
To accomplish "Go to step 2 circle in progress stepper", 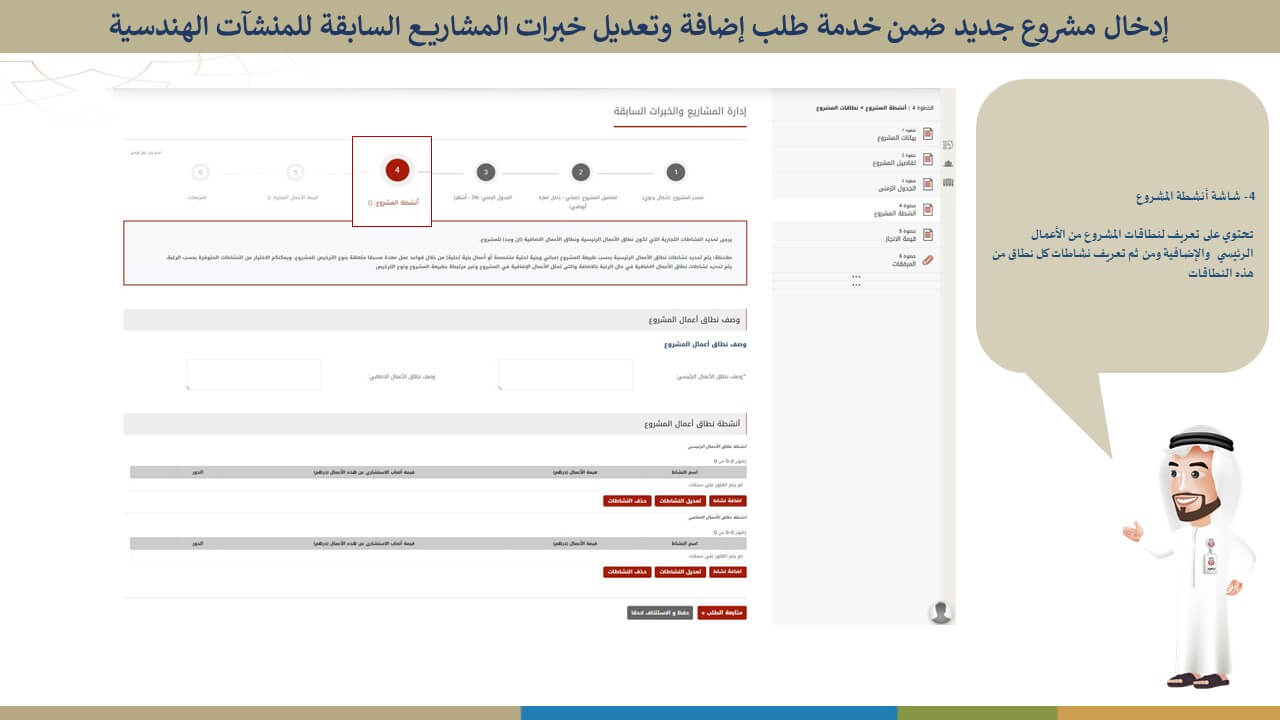I will [x=581, y=172].
